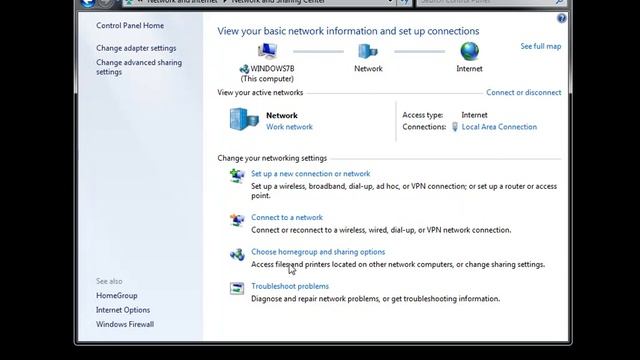
Task: Click the WINDOWS7B computer icon in map
Action: point(267,51)
